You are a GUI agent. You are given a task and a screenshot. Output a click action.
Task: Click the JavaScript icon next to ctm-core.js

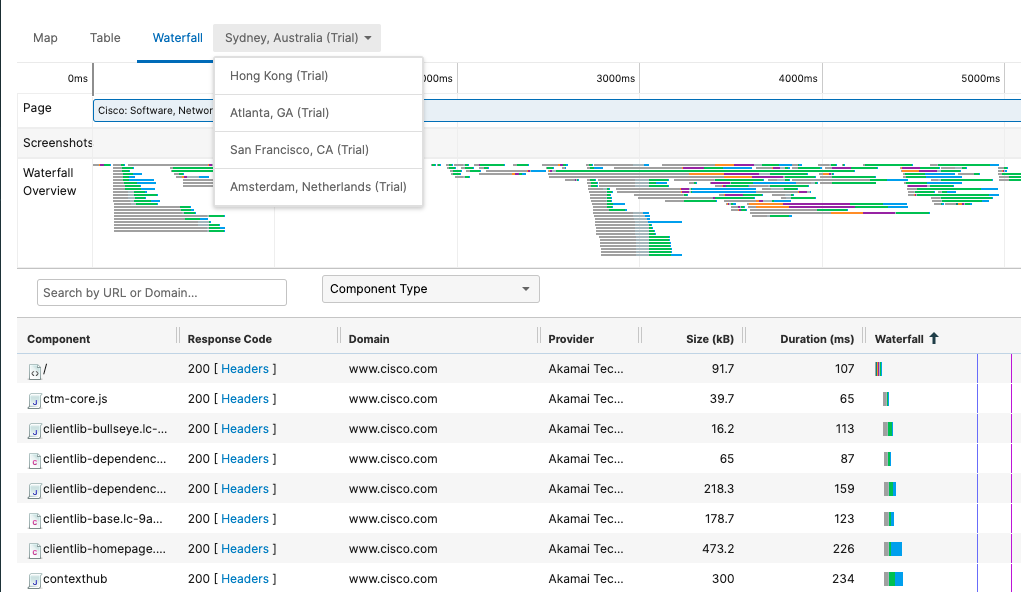[35, 400]
